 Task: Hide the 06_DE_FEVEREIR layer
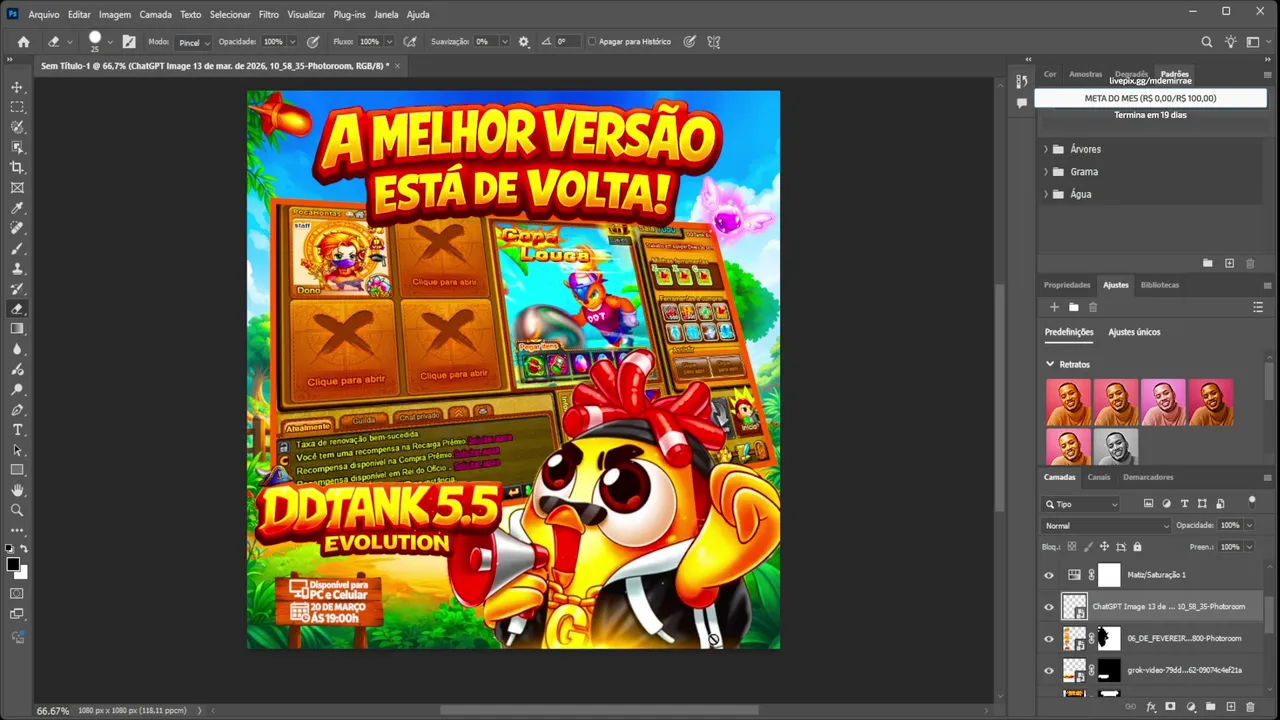[x=1049, y=639]
